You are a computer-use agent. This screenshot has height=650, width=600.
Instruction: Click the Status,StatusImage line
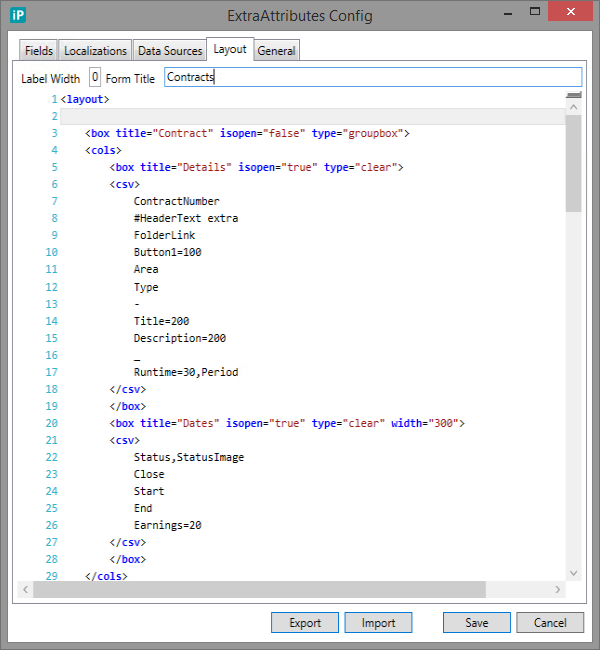pyautogui.click(x=189, y=458)
